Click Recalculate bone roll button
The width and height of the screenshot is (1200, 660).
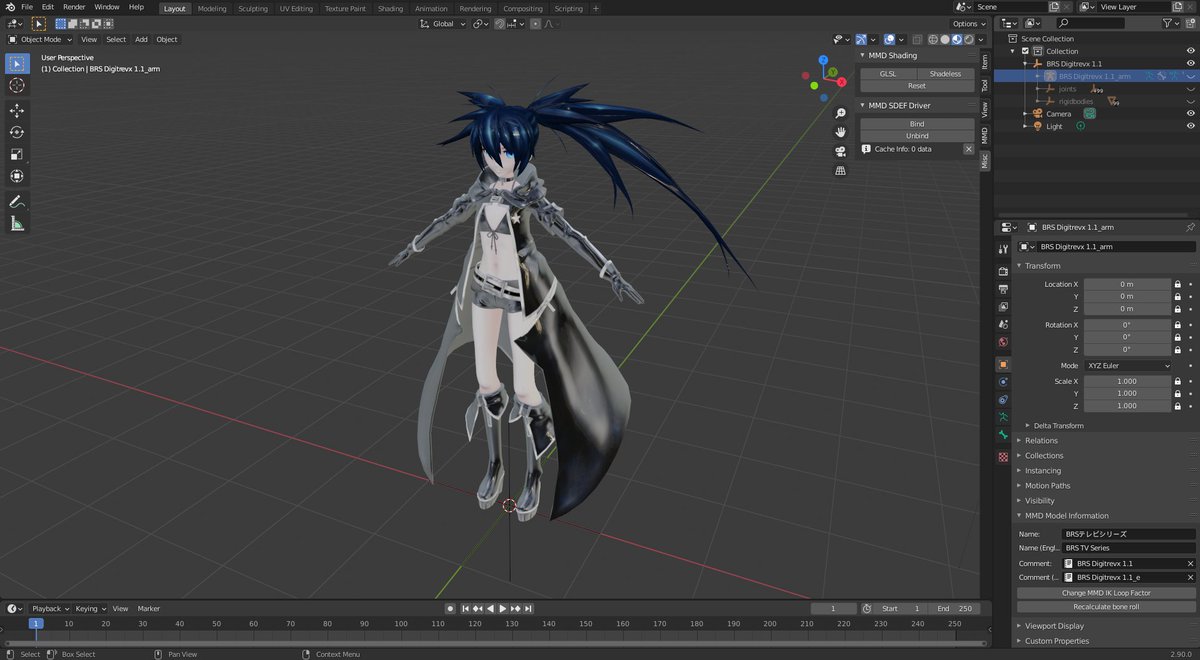pyautogui.click(x=1106, y=607)
